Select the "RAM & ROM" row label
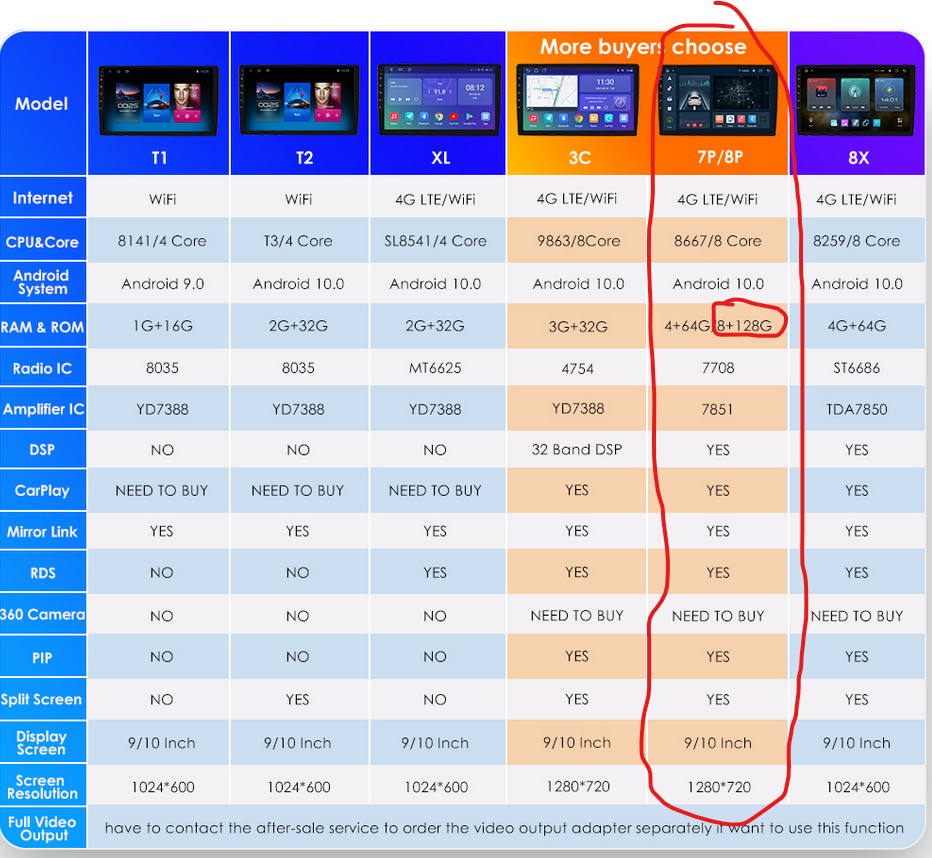This screenshot has height=858, width=932. click(43, 326)
